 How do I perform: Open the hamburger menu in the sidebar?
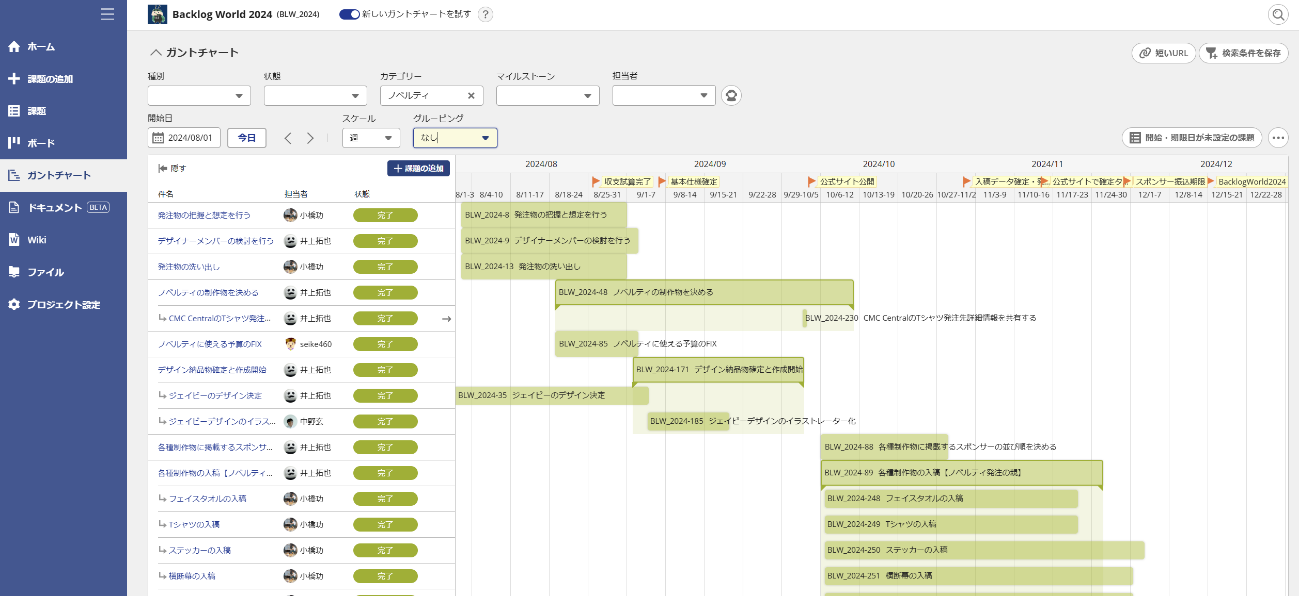[107, 14]
